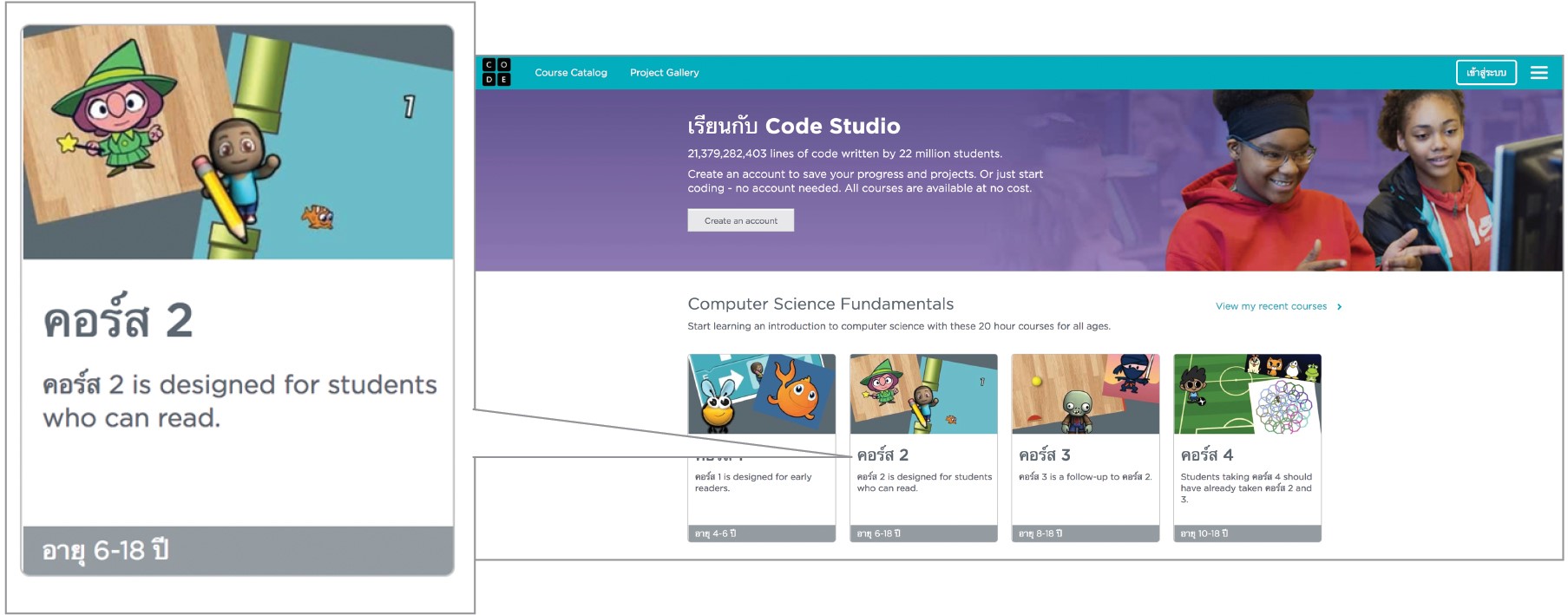Open Course 1 bee and fish thumbnail
The height and width of the screenshot is (615, 1568).
(x=761, y=394)
